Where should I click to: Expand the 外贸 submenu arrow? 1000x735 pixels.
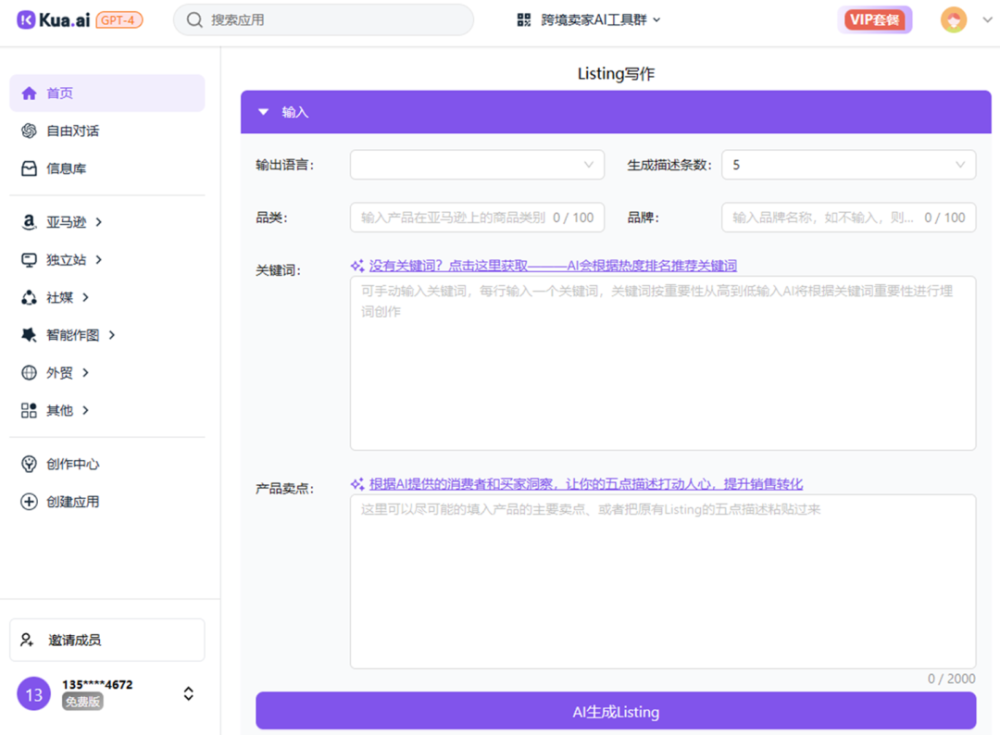(85, 373)
